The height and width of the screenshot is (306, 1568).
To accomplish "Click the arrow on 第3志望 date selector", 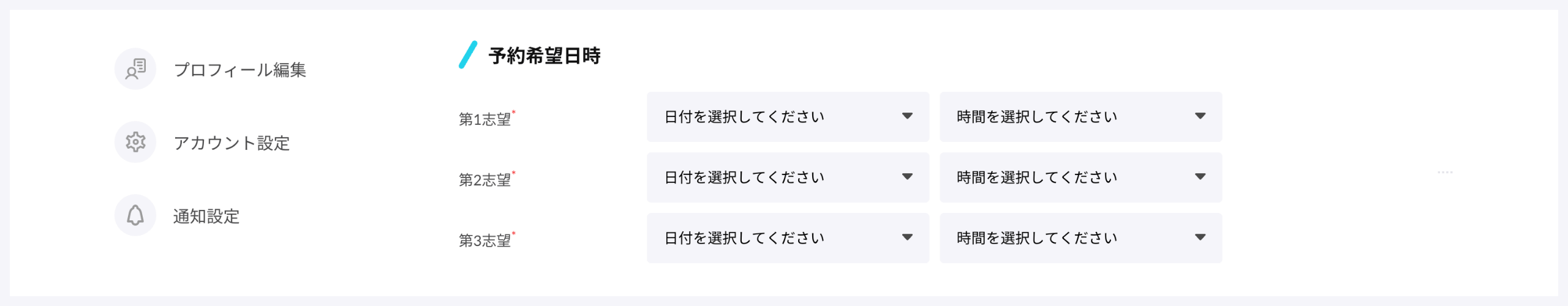I will pos(907,237).
